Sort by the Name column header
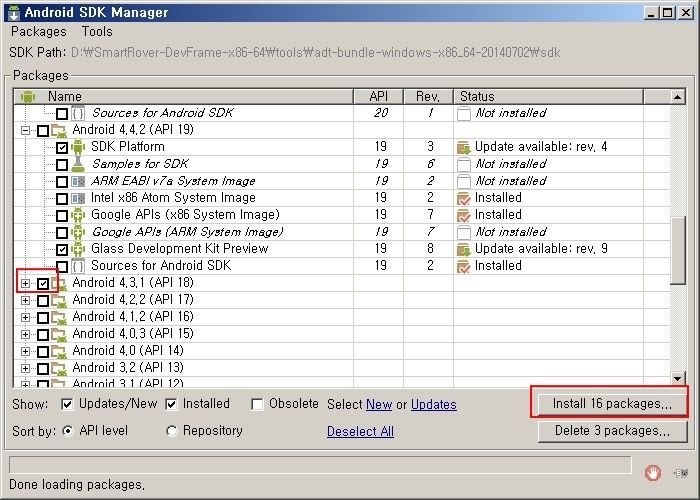 tap(183, 96)
